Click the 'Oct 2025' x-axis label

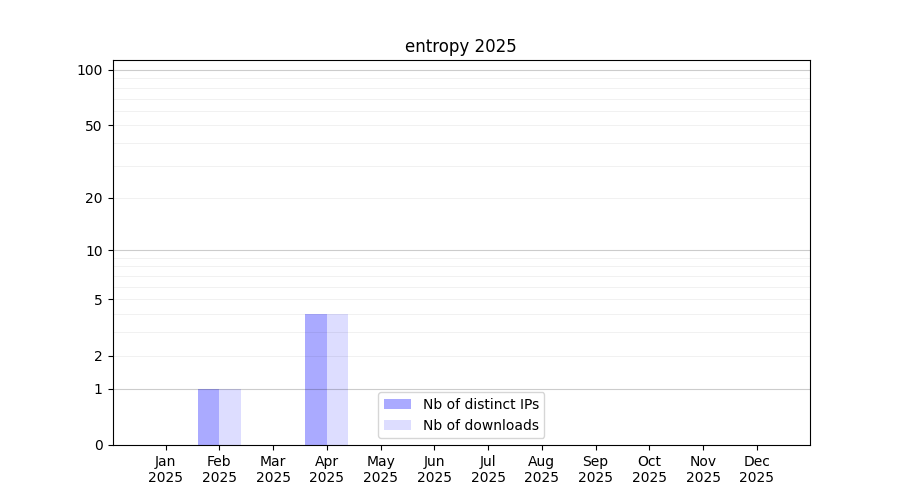(649, 469)
